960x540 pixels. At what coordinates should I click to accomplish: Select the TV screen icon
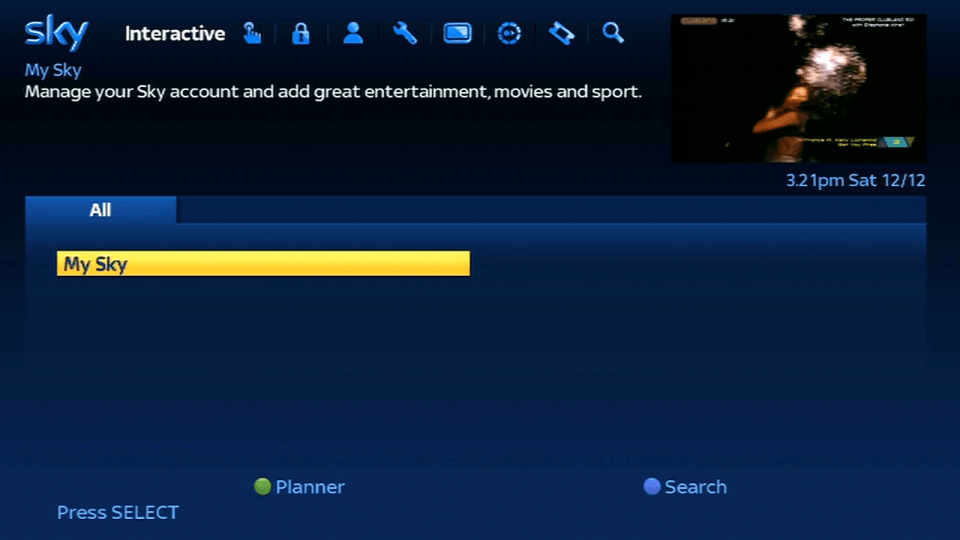coord(457,34)
